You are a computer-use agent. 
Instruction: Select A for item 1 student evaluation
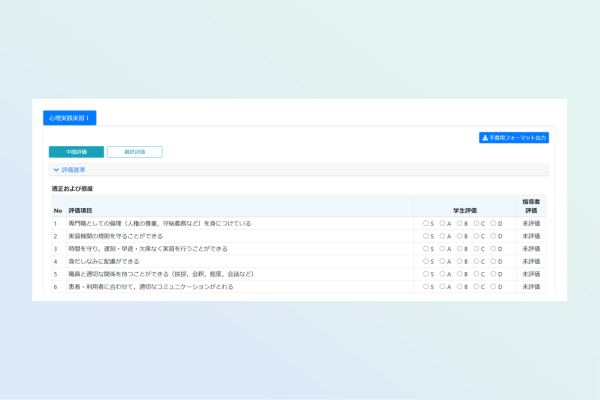(x=443, y=223)
